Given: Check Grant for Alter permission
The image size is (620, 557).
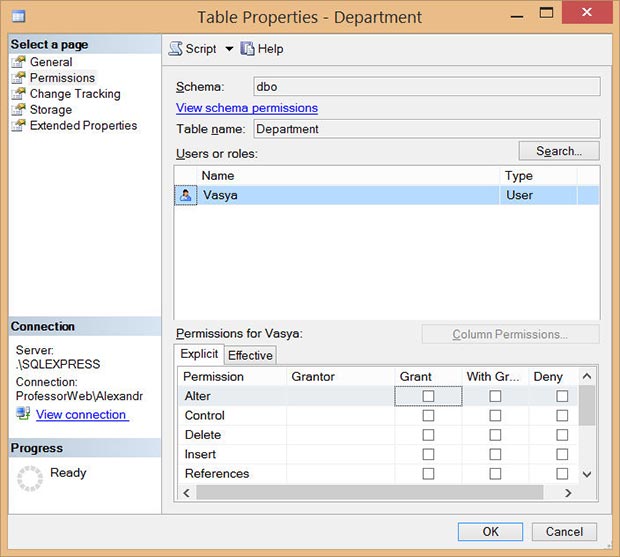Looking at the screenshot, I should pos(428,396).
